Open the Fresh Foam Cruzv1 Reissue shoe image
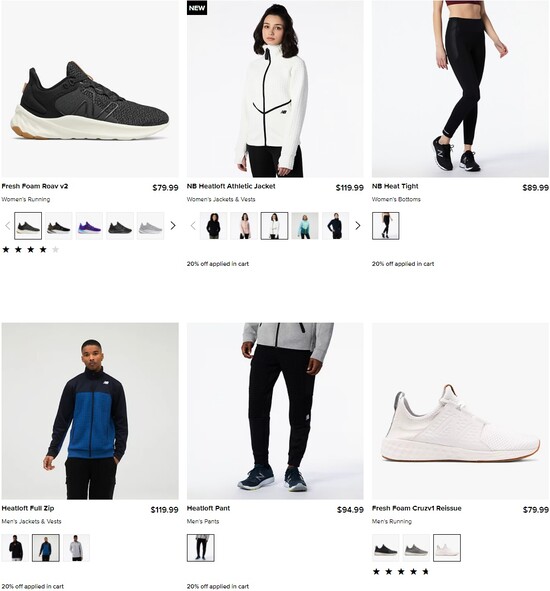Screen dimensions: 550x591 460,411
